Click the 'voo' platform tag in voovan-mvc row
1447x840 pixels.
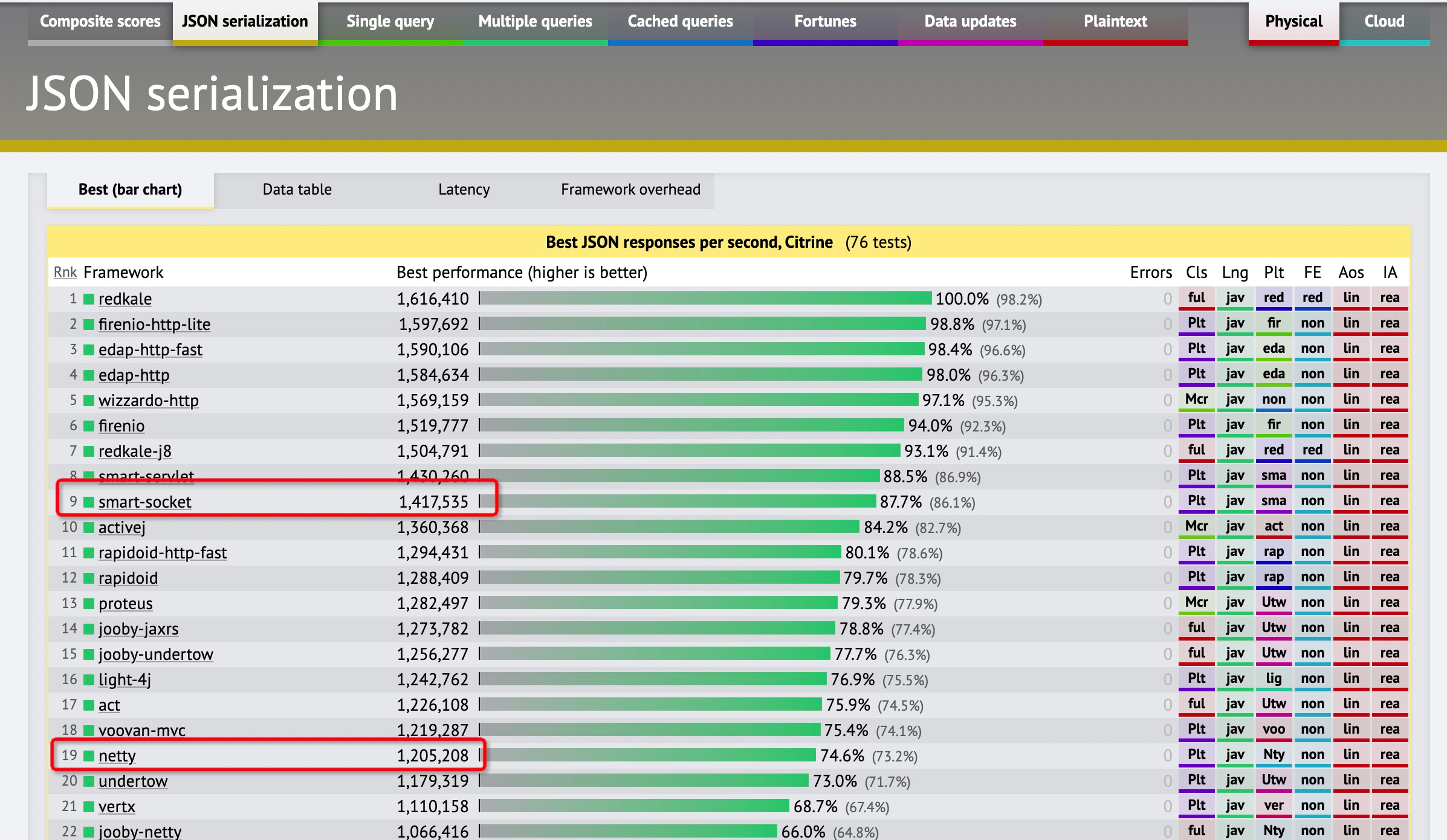pos(1274,729)
